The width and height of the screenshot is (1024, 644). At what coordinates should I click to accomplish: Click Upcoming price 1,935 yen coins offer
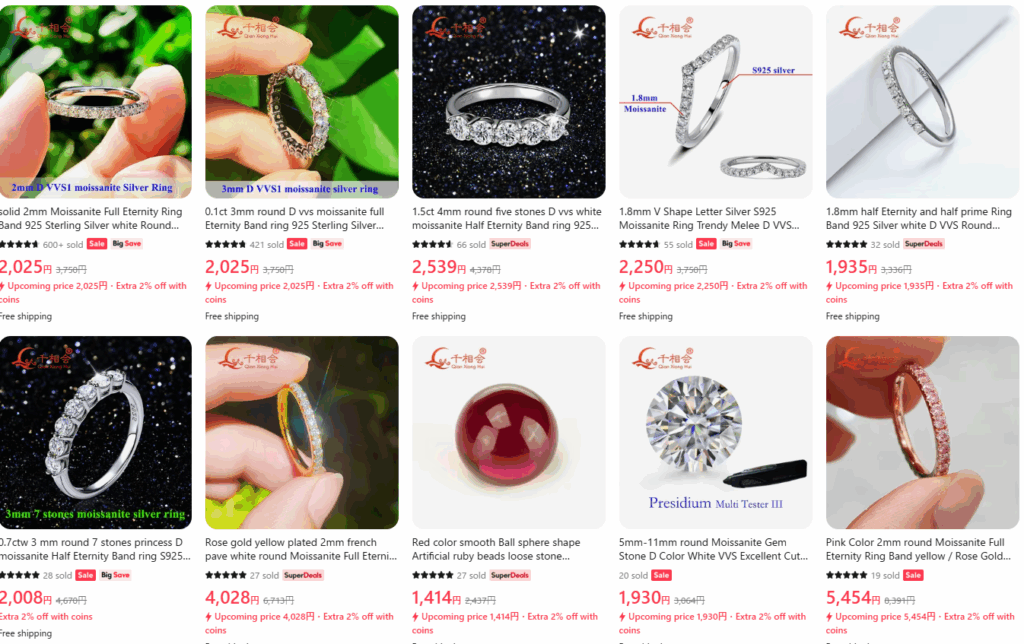tap(919, 293)
